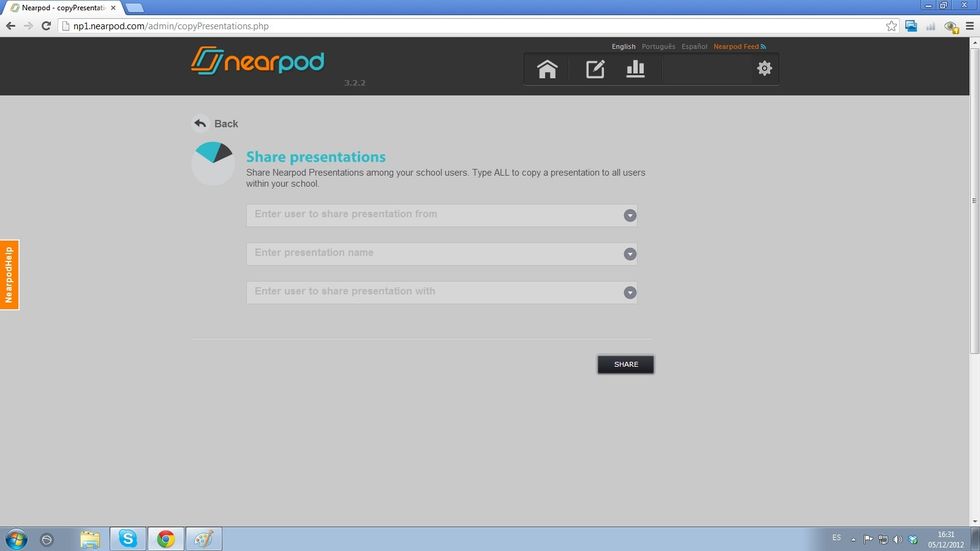
Task: Expand the share presentation from dropdown
Action: [x=630, y=215]
